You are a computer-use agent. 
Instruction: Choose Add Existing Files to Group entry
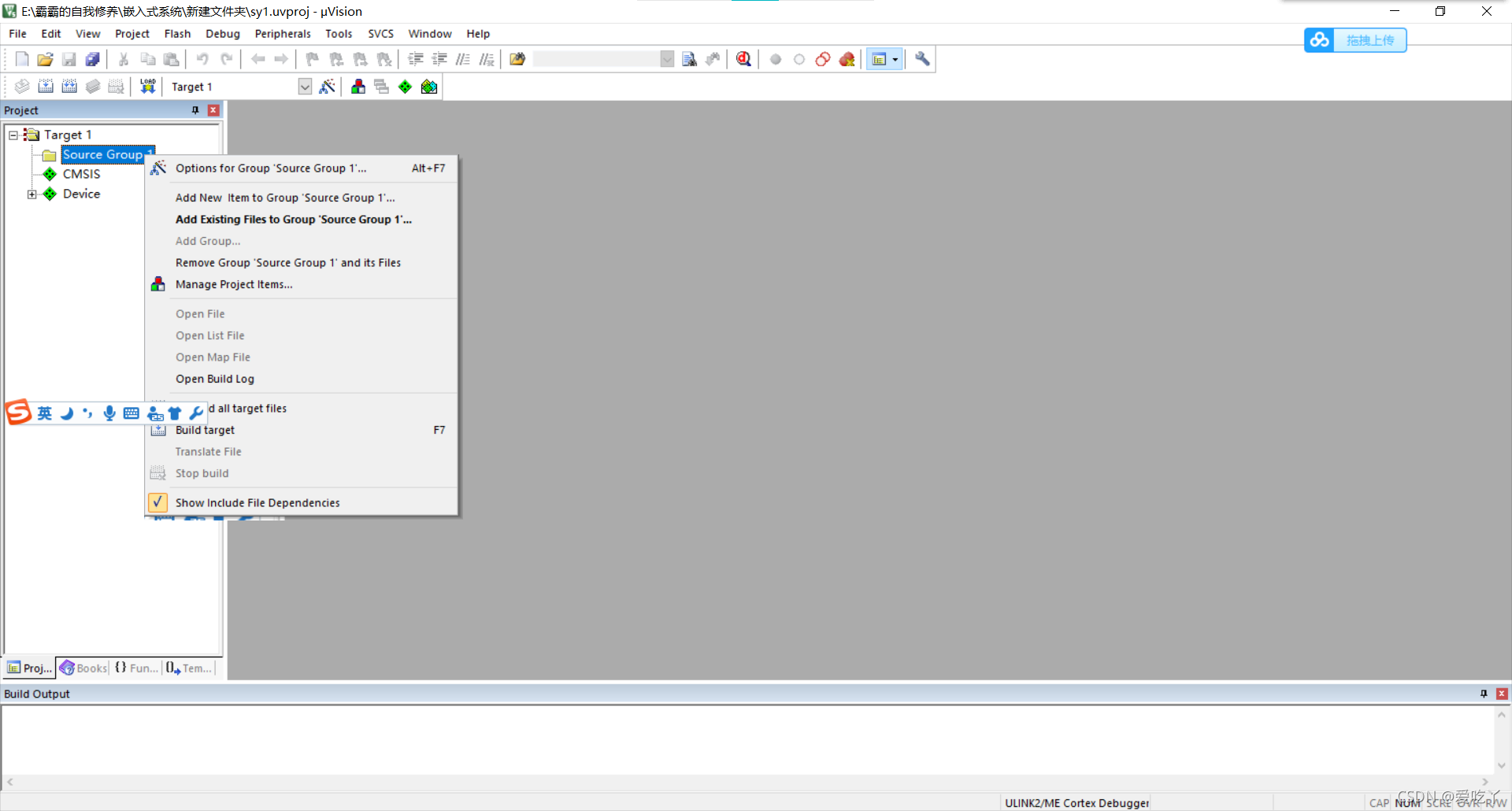click(x=301, y=220)
